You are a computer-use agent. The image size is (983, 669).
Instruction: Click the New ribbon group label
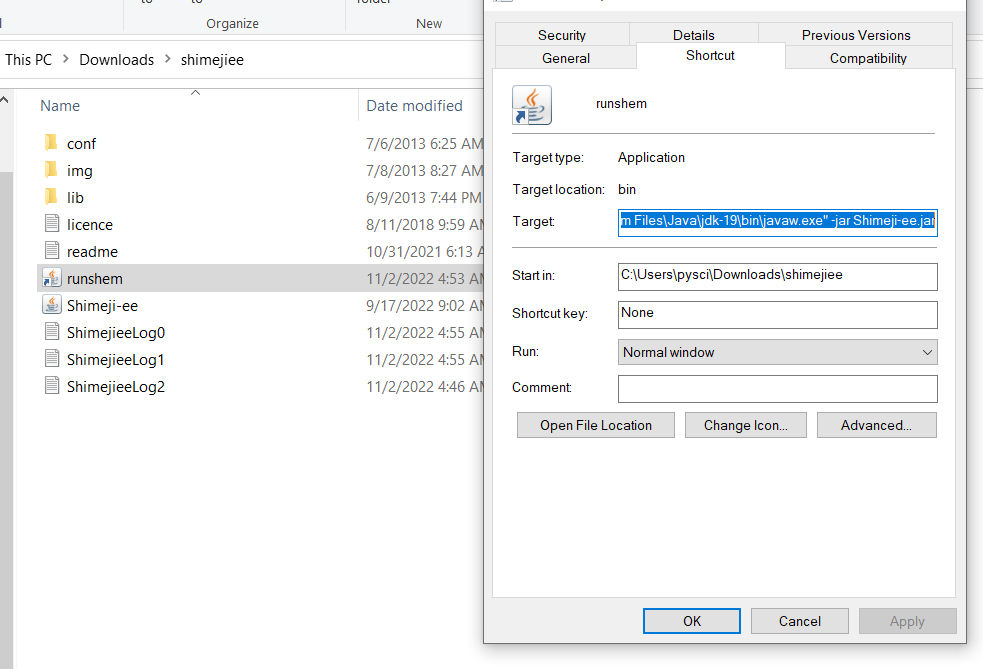pyautogui.click(x=429, y=23)
